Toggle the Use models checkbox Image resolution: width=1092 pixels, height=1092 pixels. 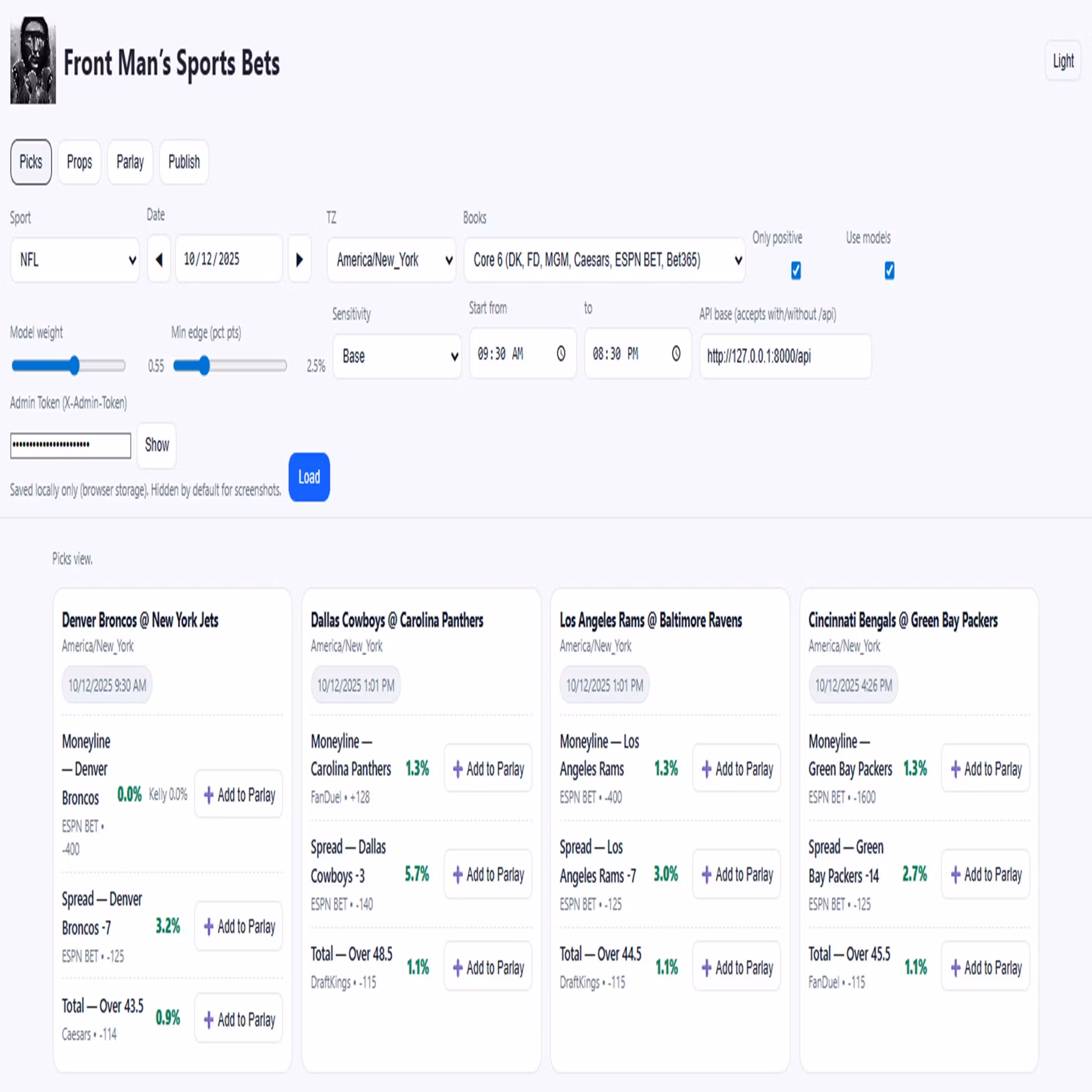coord(889,271)
